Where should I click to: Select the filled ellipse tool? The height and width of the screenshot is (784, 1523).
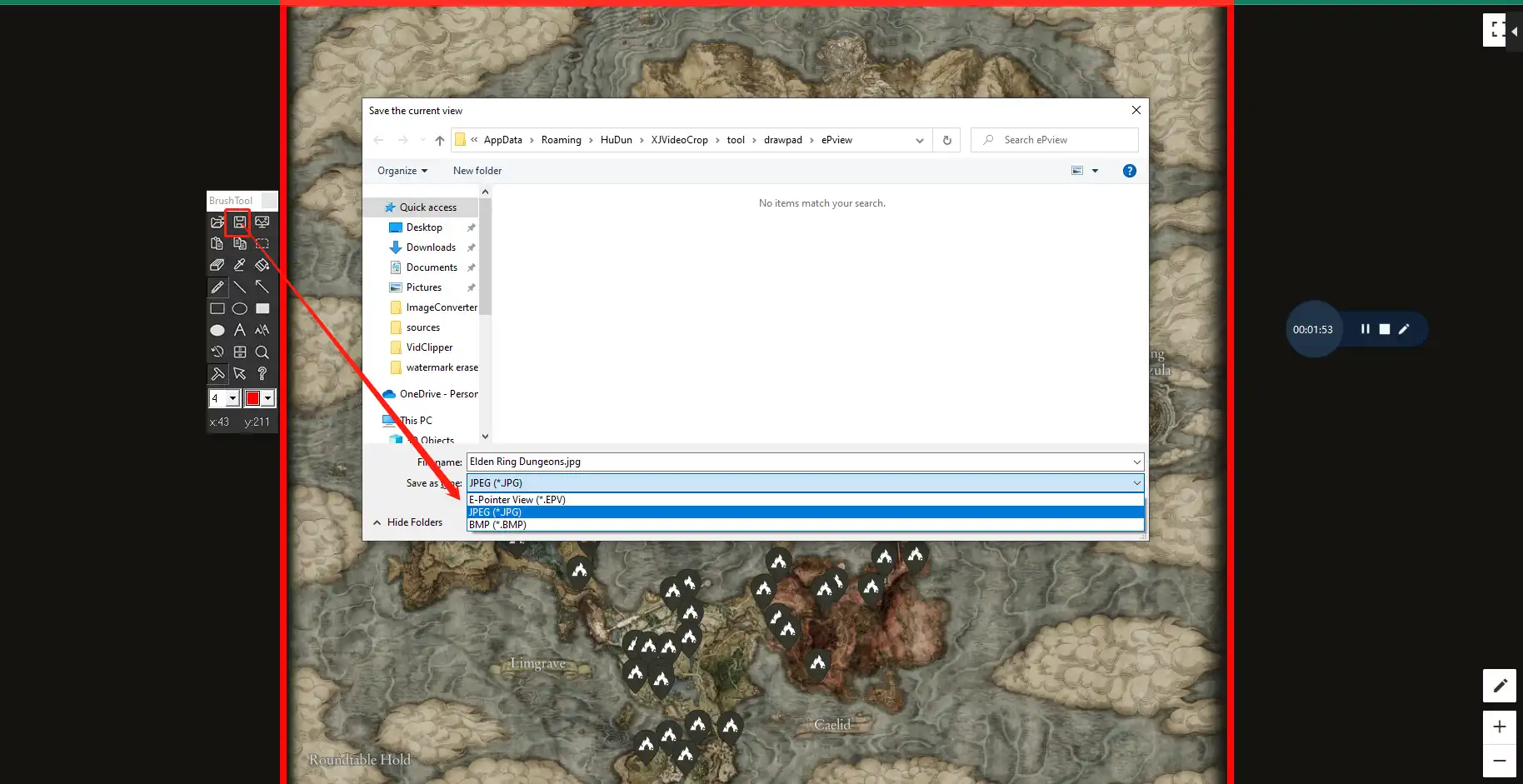click(x=217, y=330)
